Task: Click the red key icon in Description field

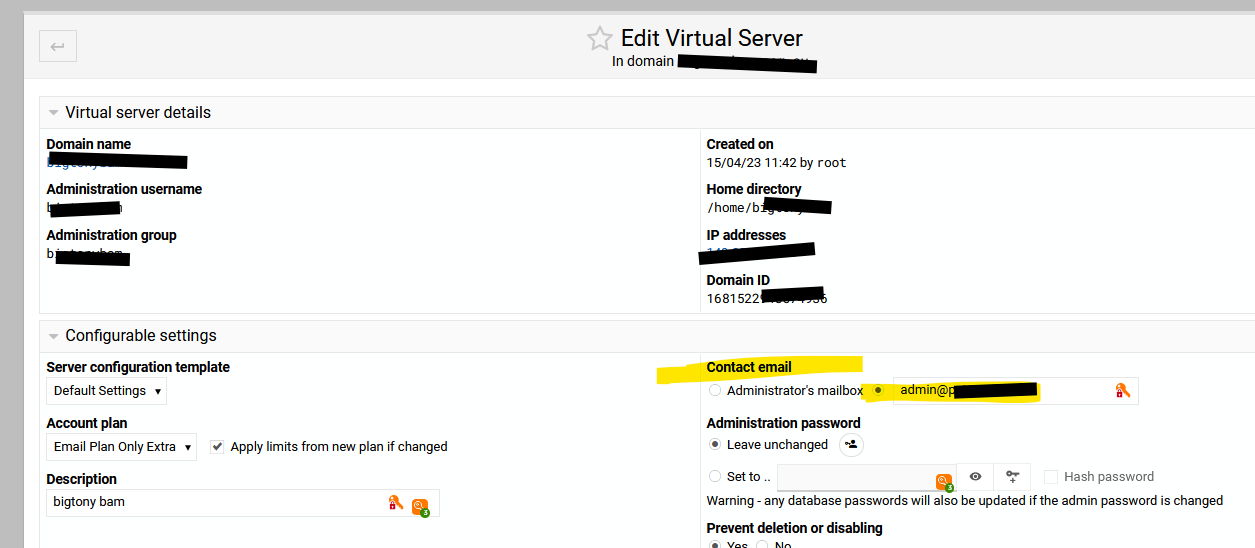Action: [395, 502]
